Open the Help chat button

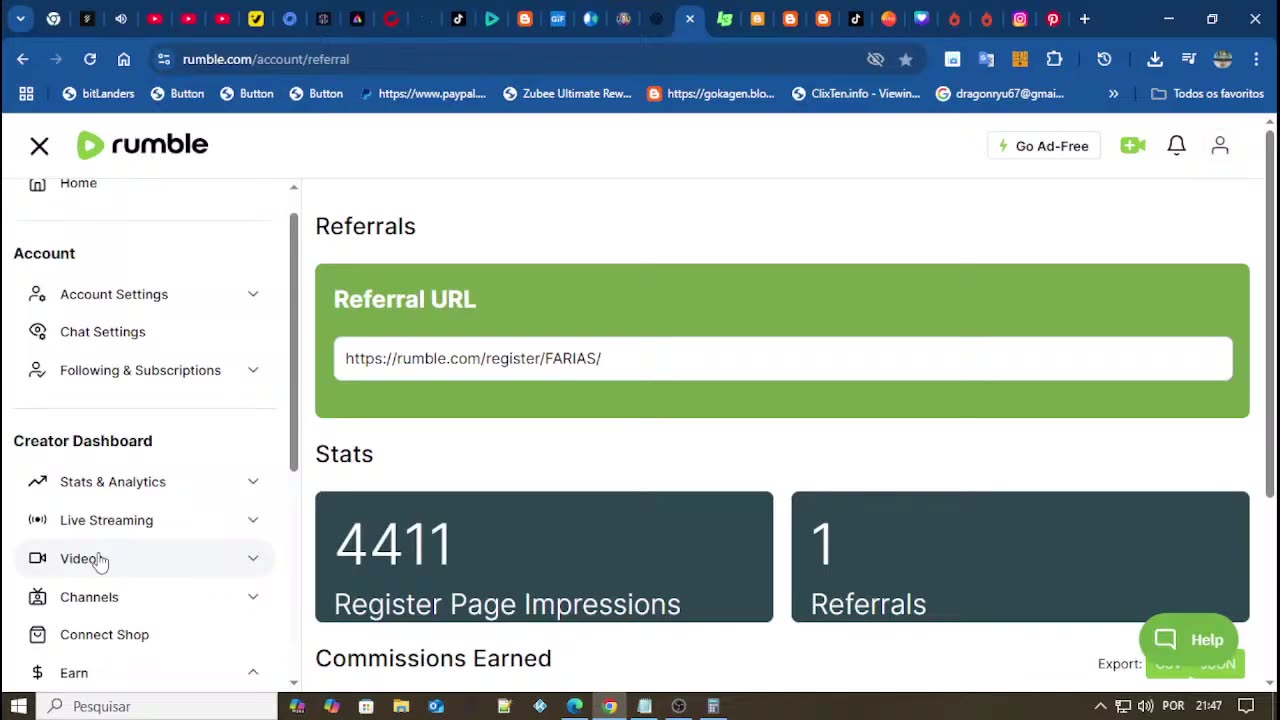coord(1189,640)
